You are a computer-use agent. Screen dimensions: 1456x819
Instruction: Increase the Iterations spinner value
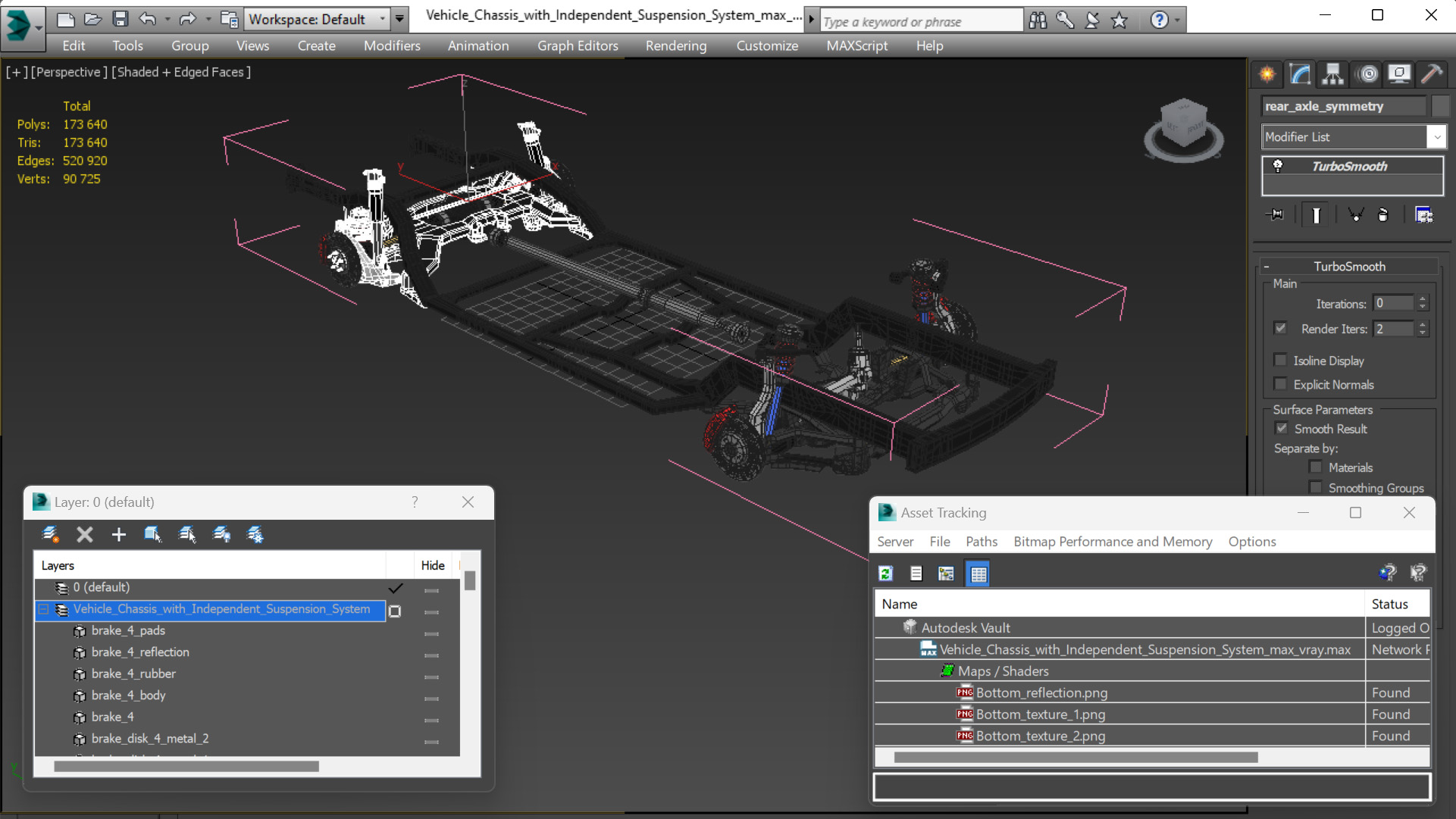[x=1423, y=299]
